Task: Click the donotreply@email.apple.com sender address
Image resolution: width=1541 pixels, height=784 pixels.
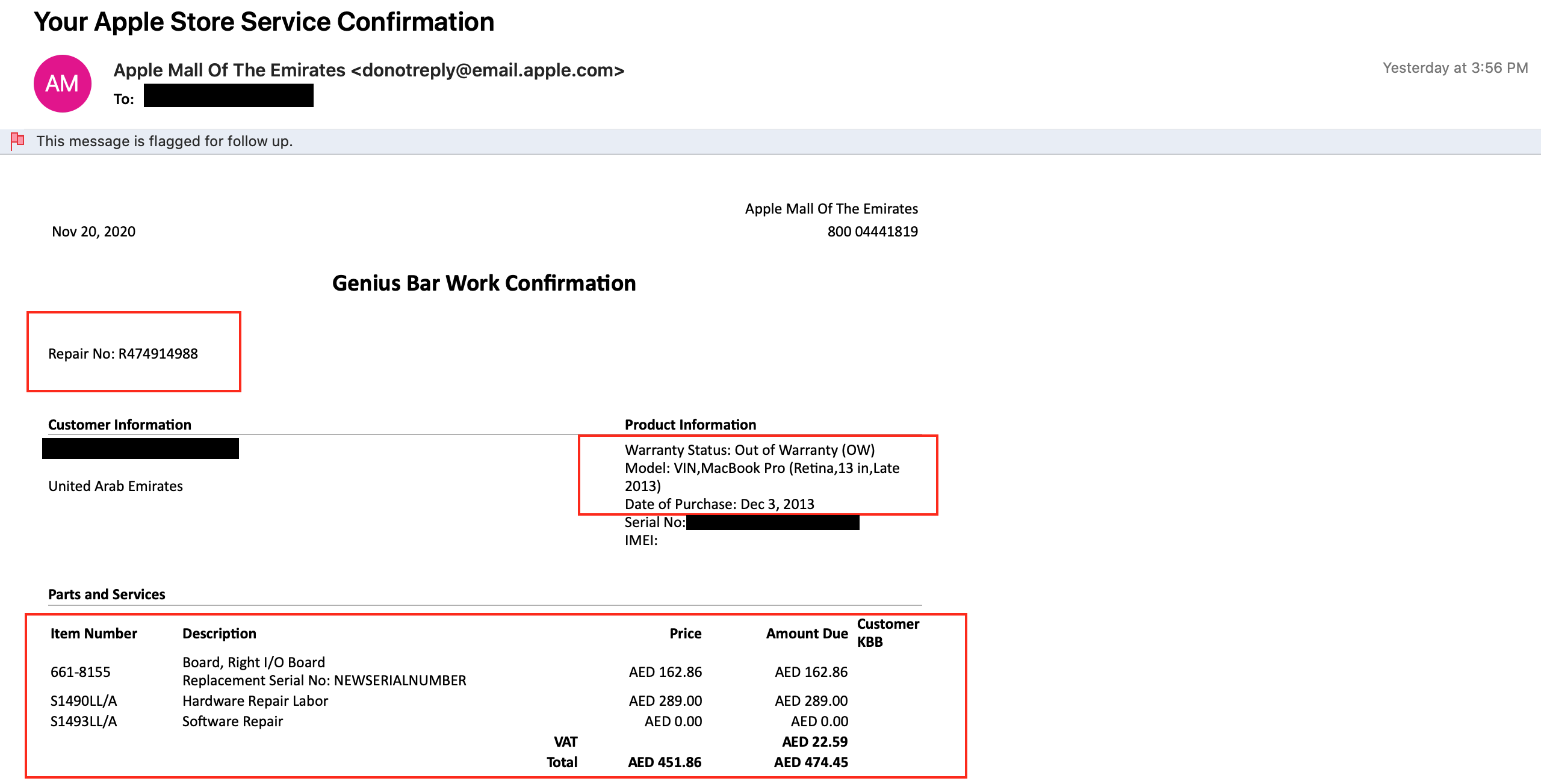Action: click(488, 70)
